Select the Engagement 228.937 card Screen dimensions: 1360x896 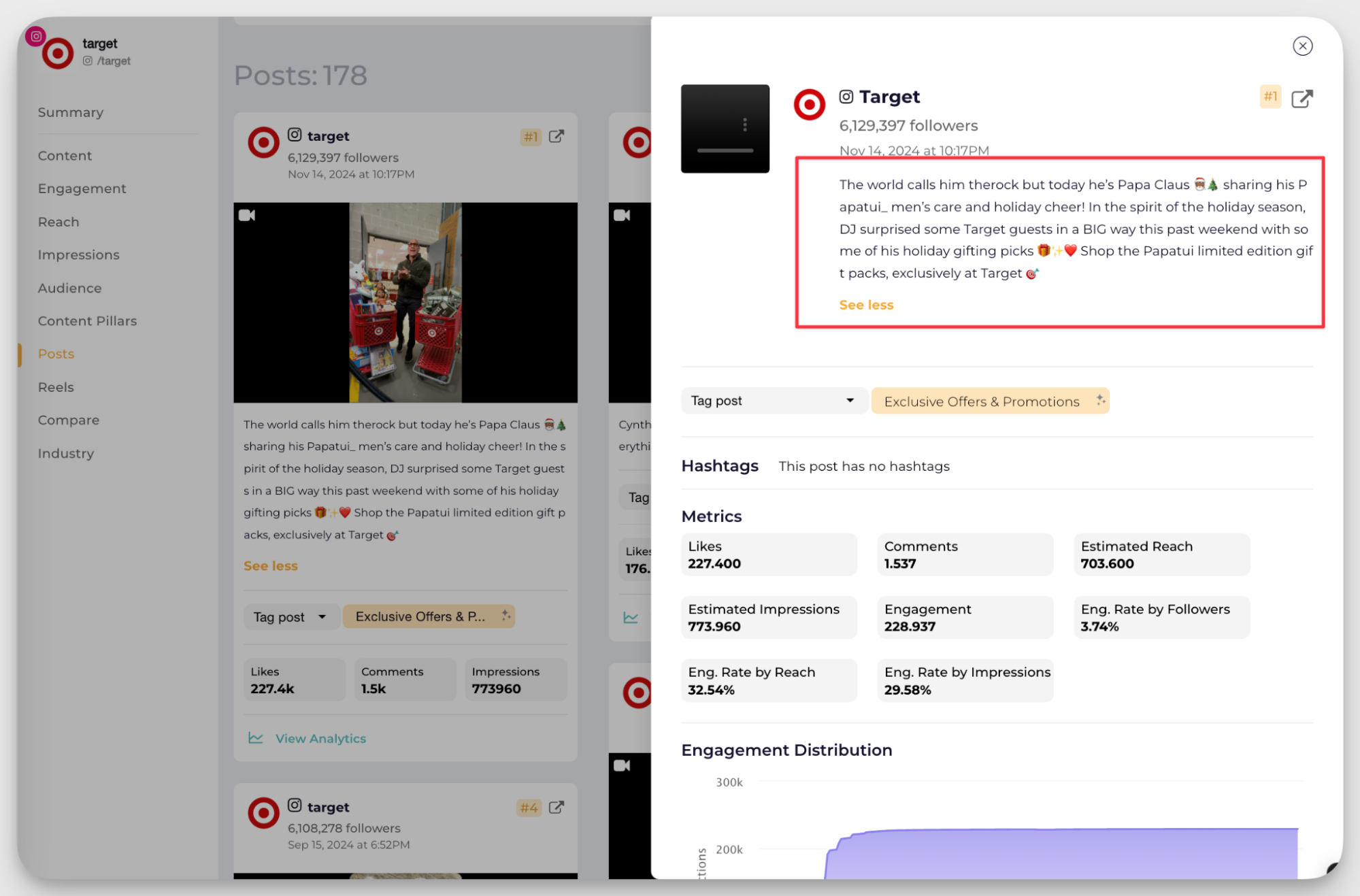965,617
